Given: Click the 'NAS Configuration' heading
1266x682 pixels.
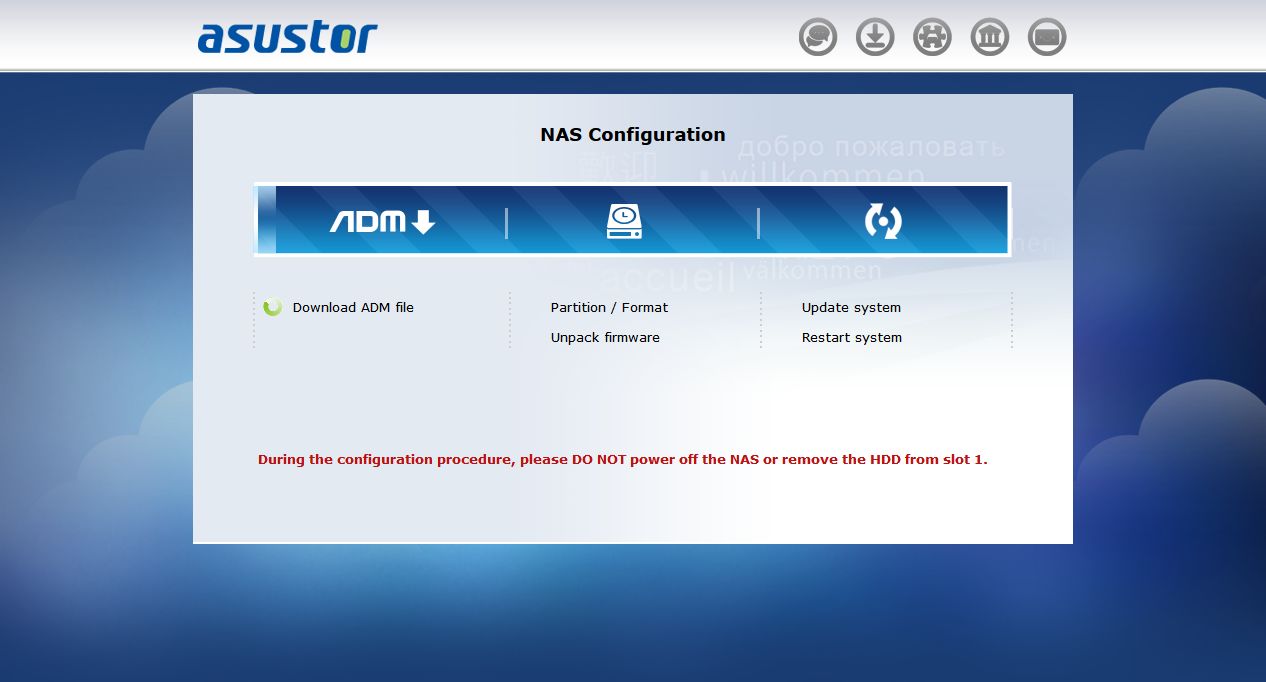Looking at the screenshot, I should pos(633,134).
